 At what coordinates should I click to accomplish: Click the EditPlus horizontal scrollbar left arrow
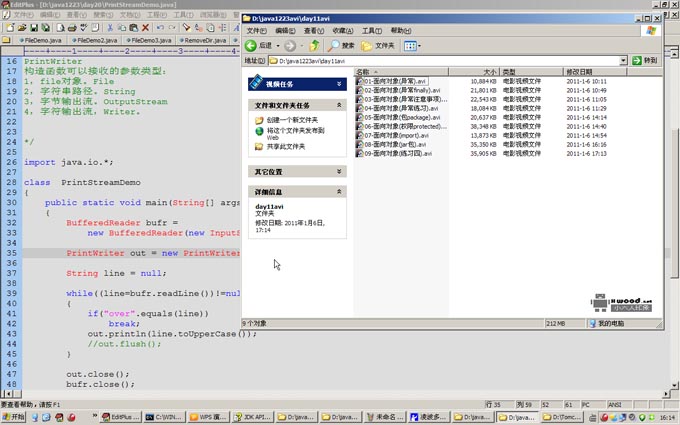click(x=7, y=394)
